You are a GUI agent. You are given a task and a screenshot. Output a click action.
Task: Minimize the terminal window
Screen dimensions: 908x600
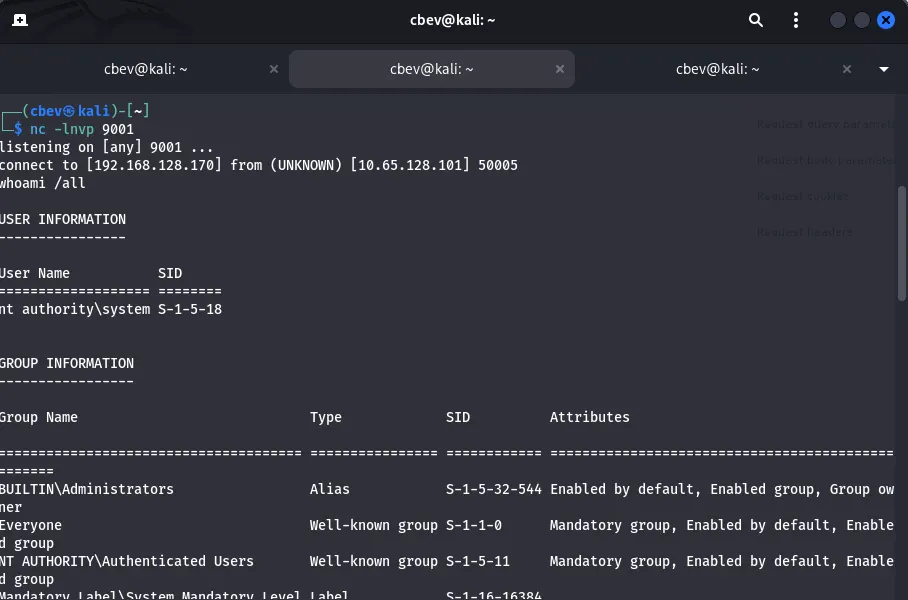point(838,20)
